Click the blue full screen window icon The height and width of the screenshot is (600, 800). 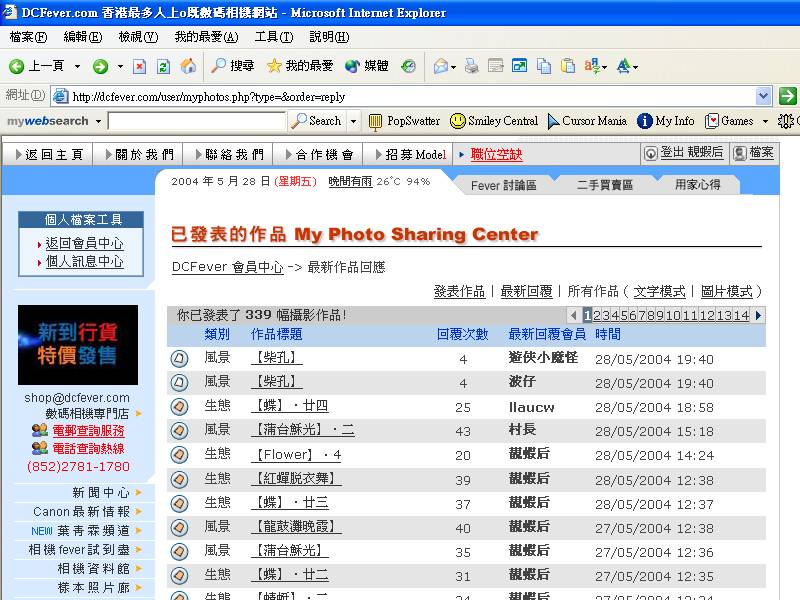tap(519, 66)
